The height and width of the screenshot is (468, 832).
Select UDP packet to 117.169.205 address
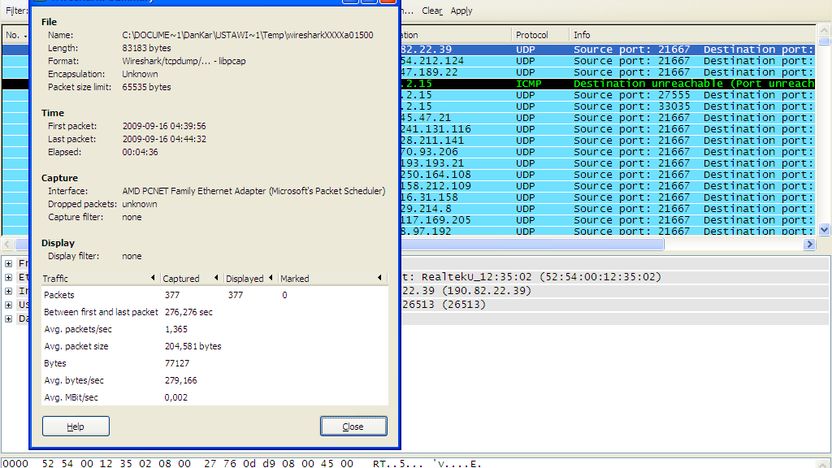tap(608, 220)
